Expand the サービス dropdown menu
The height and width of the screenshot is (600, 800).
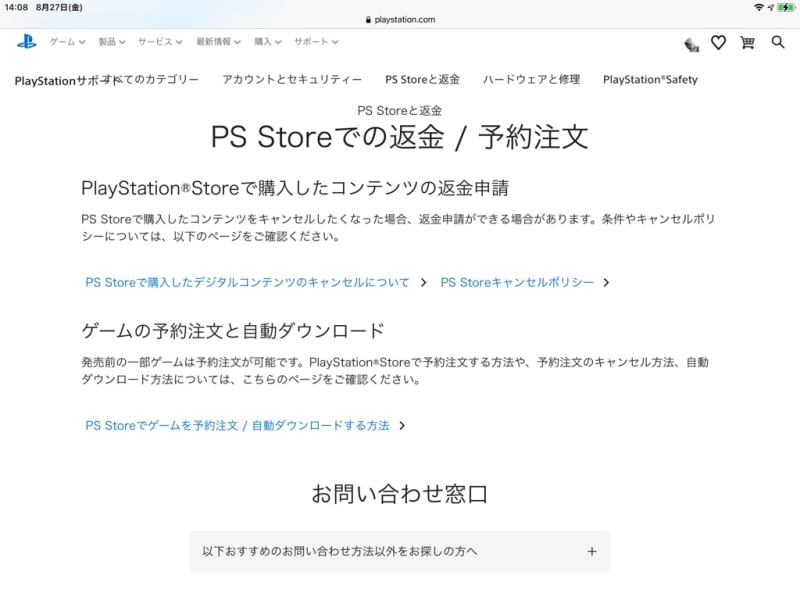(x=160, y=42)
